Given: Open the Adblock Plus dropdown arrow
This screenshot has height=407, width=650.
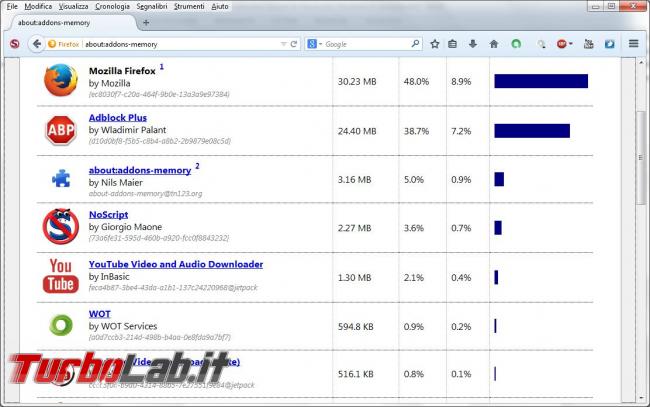Looking at the screenshot, I should point(571,44).
